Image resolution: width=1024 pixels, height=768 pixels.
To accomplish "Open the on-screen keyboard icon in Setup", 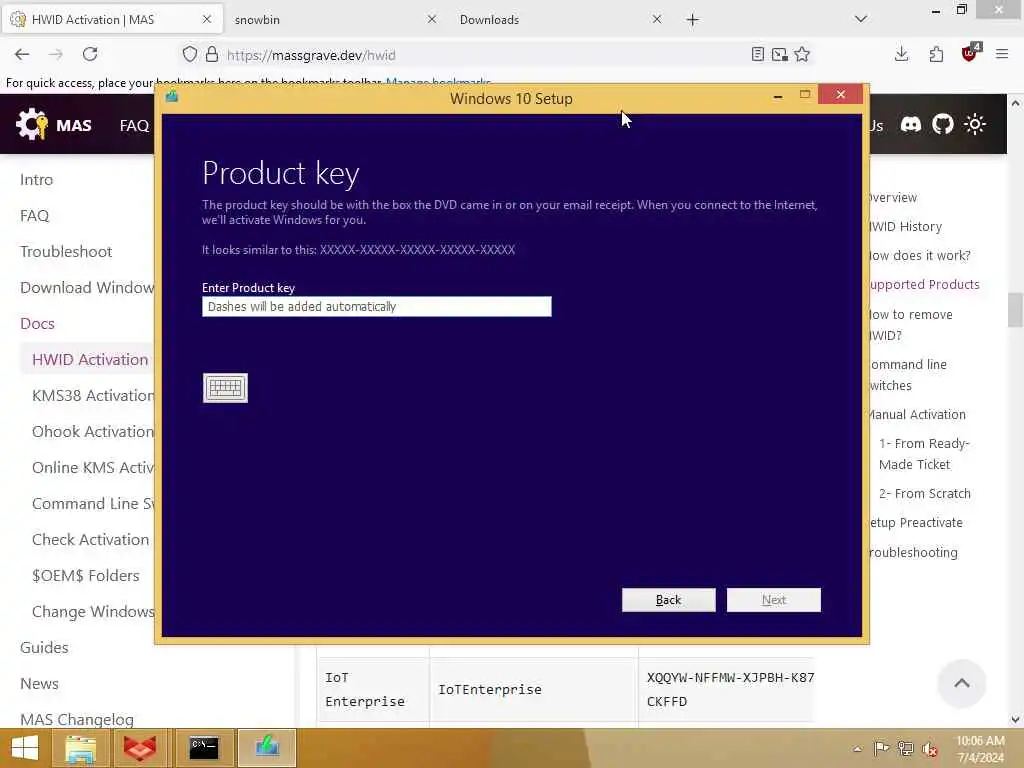I will point(225,388).
